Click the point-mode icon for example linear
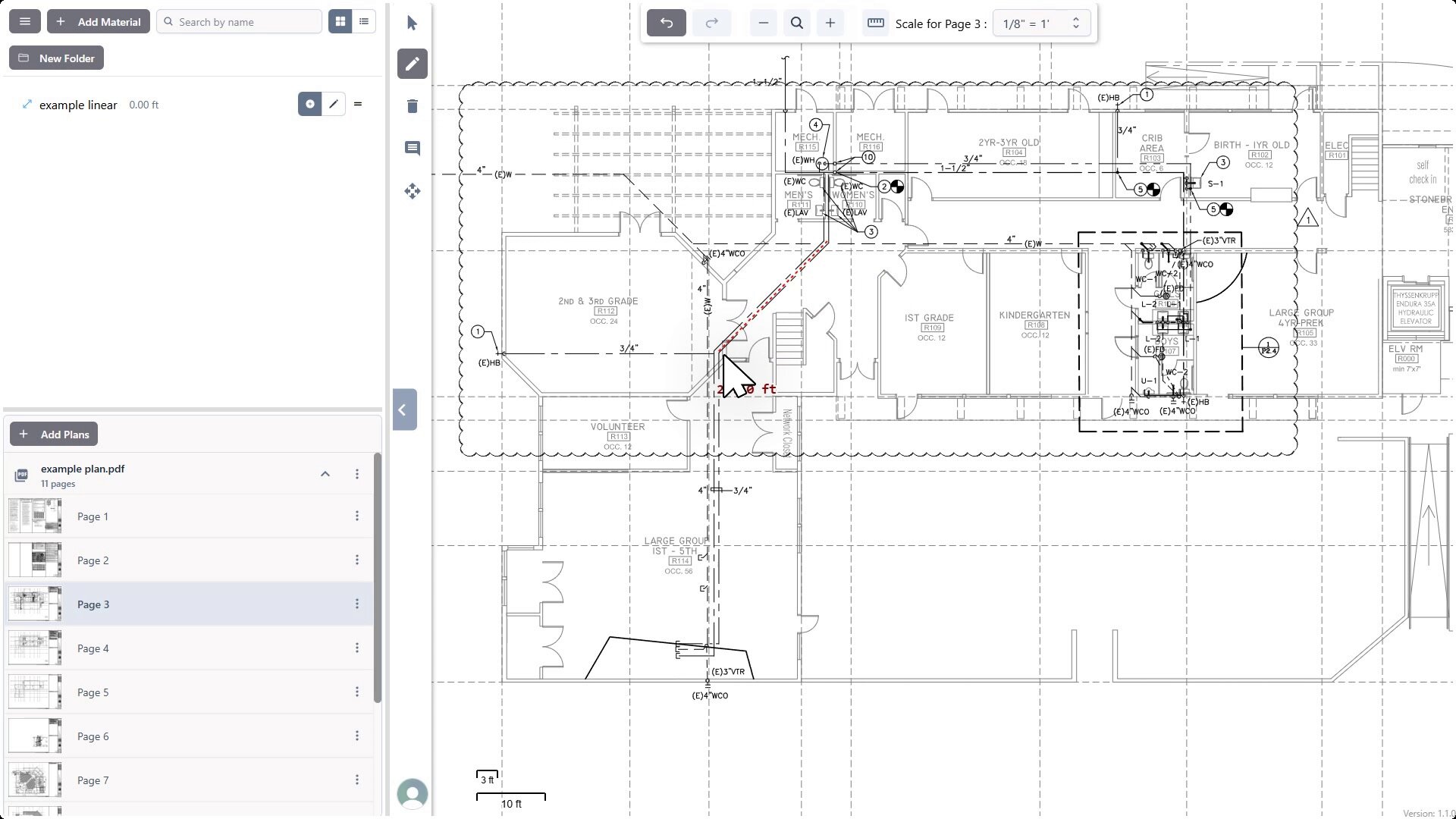Screen dimensions: 1456x819 (309, 104)
